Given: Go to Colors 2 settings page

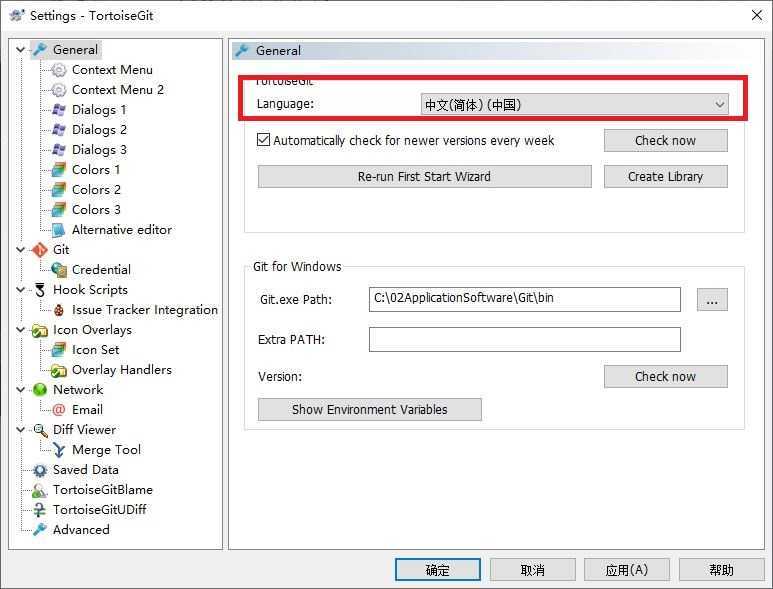Looking at the screenshot, I should [x=96, y=190].
